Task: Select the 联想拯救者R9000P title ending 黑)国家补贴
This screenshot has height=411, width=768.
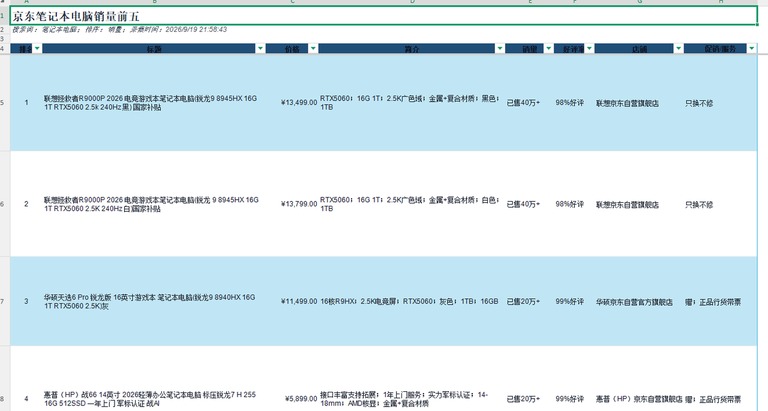Action: pyautogui.click(x=154, y=102)
